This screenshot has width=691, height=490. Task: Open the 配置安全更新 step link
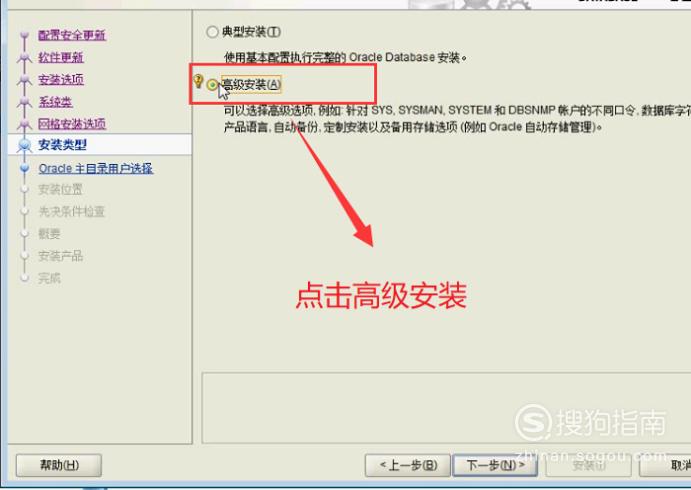point(72,35)
